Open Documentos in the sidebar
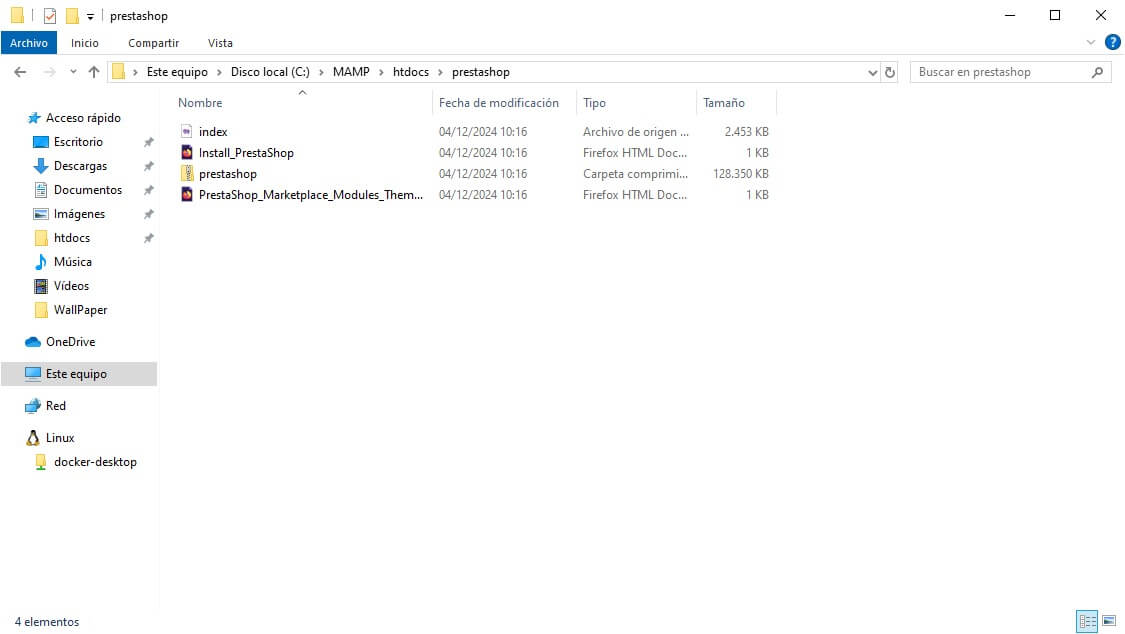Viewport: 1125px width, 634px height. [88, 190]
